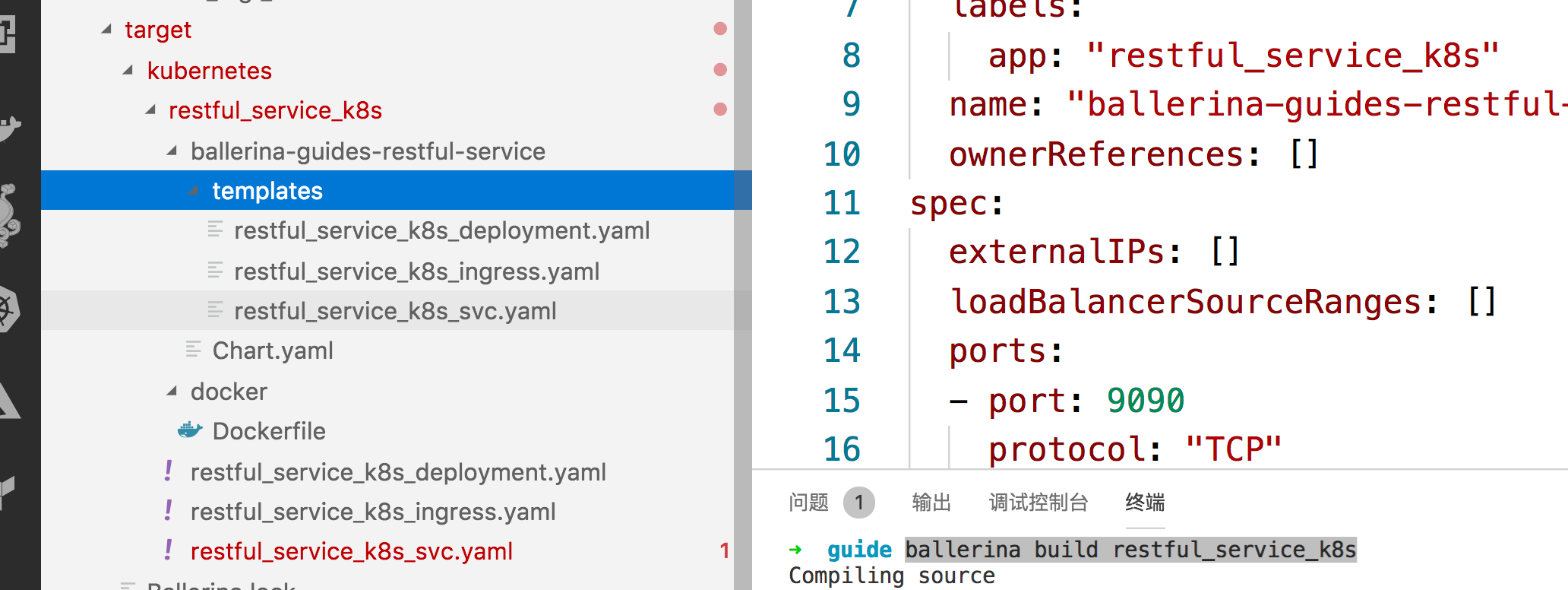Click the modified dot on restful_service_k8s folder

point(720,109)
